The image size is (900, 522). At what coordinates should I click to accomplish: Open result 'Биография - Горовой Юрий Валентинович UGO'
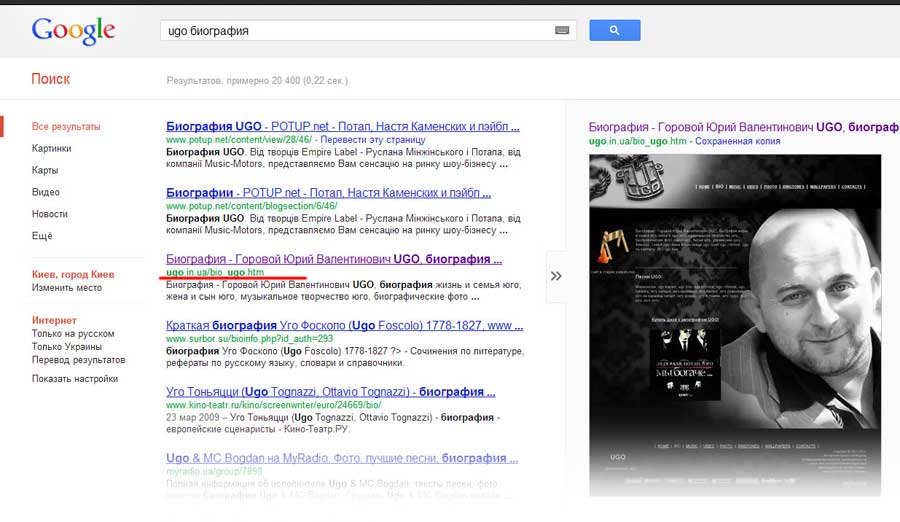point(334,259)
